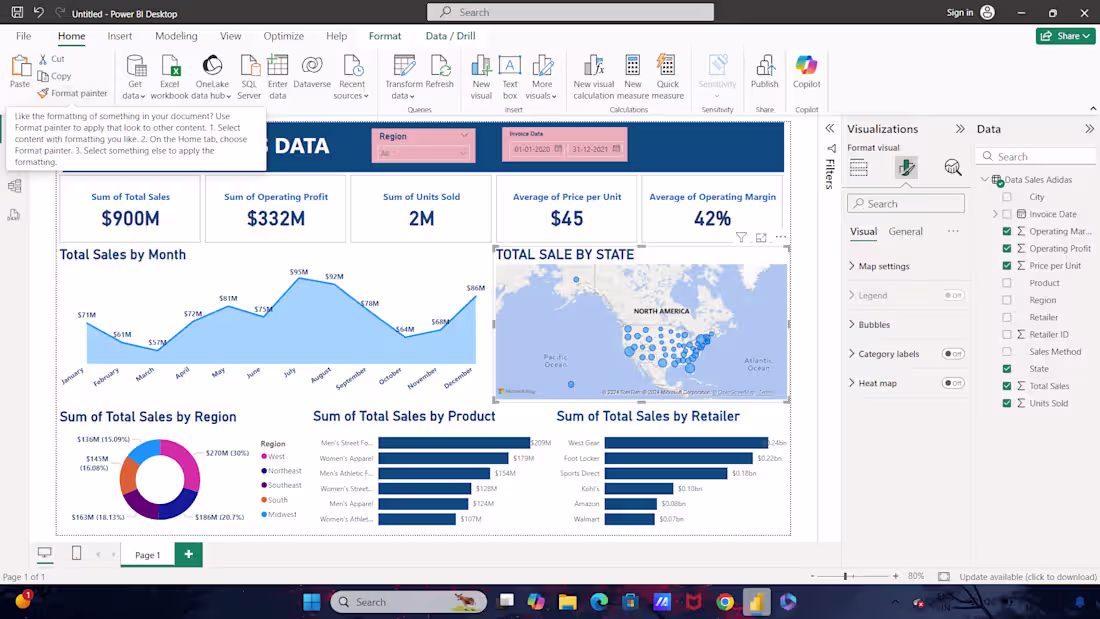Add a new report page with plus button
The width and height of the screenshot is (1100, 619).
(186, 553)
